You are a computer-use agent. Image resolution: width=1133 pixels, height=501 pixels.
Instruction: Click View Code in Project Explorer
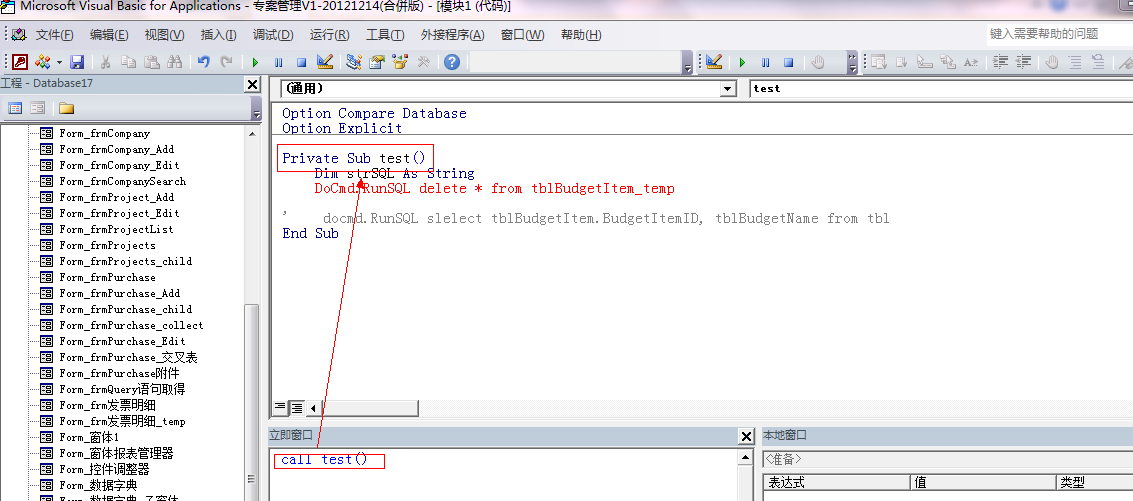[15, 108]
